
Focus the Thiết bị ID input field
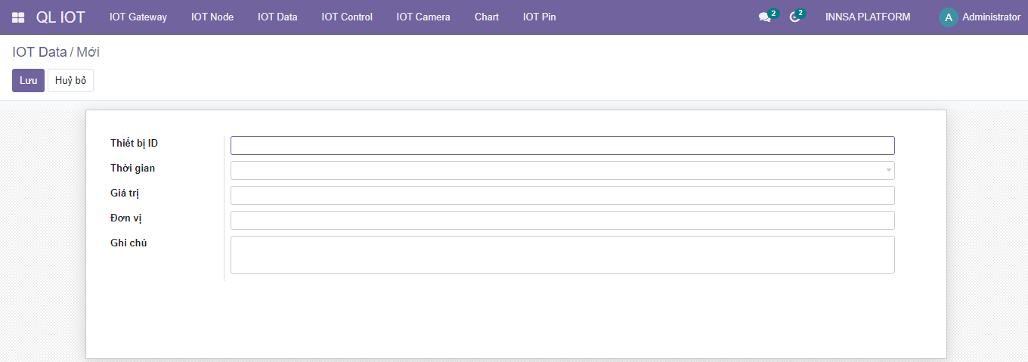(563, 146)
